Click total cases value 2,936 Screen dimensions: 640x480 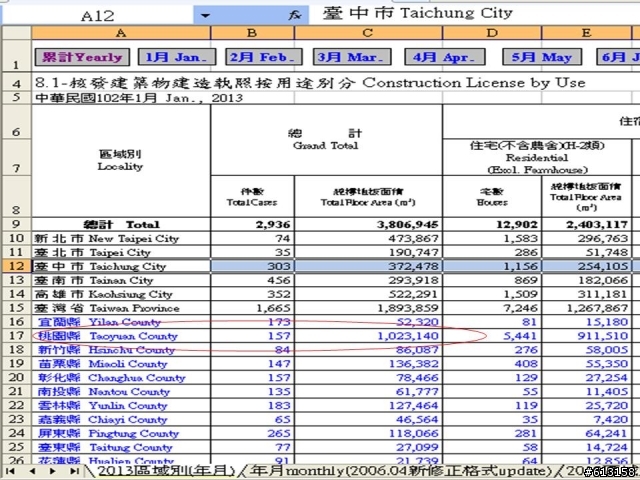252,224
